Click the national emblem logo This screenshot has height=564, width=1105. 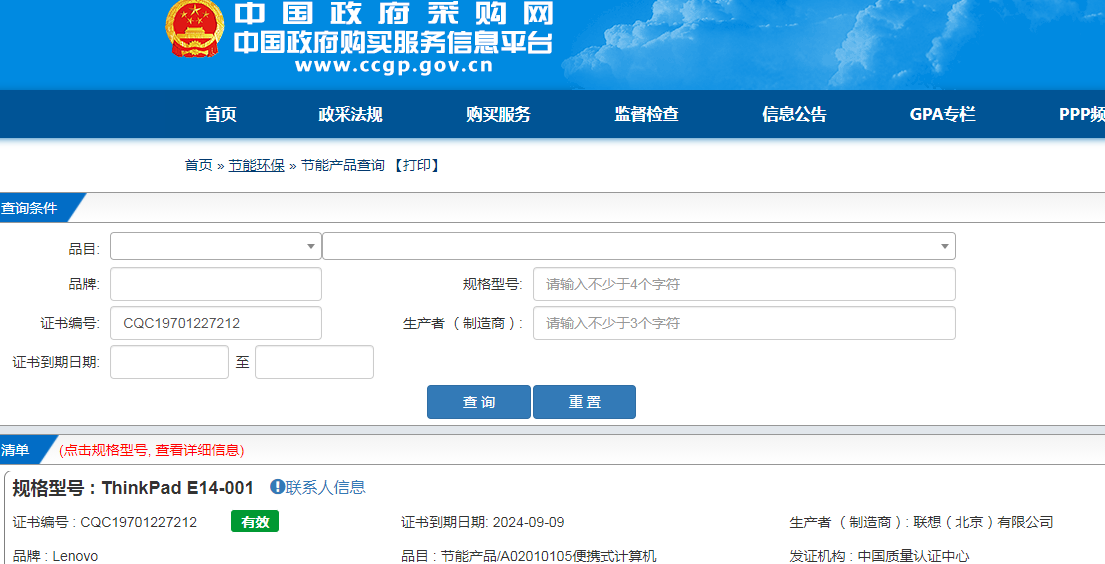coord(195,29)
